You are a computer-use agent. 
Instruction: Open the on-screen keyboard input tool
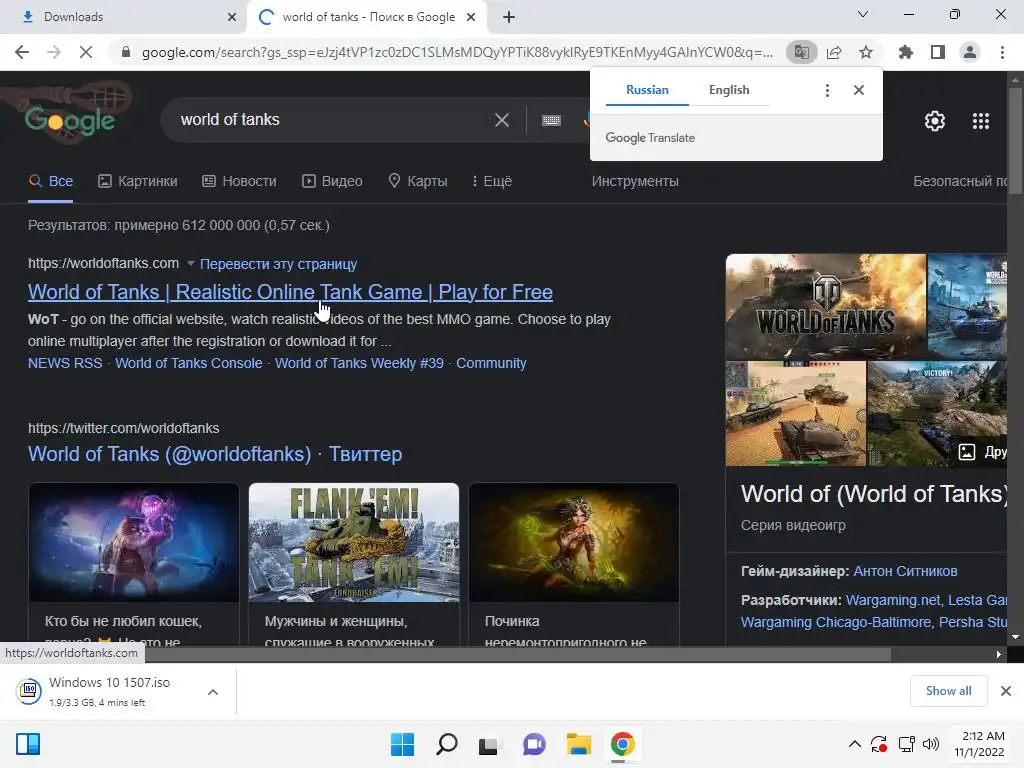pyautogui.click(x=551, y=120)
